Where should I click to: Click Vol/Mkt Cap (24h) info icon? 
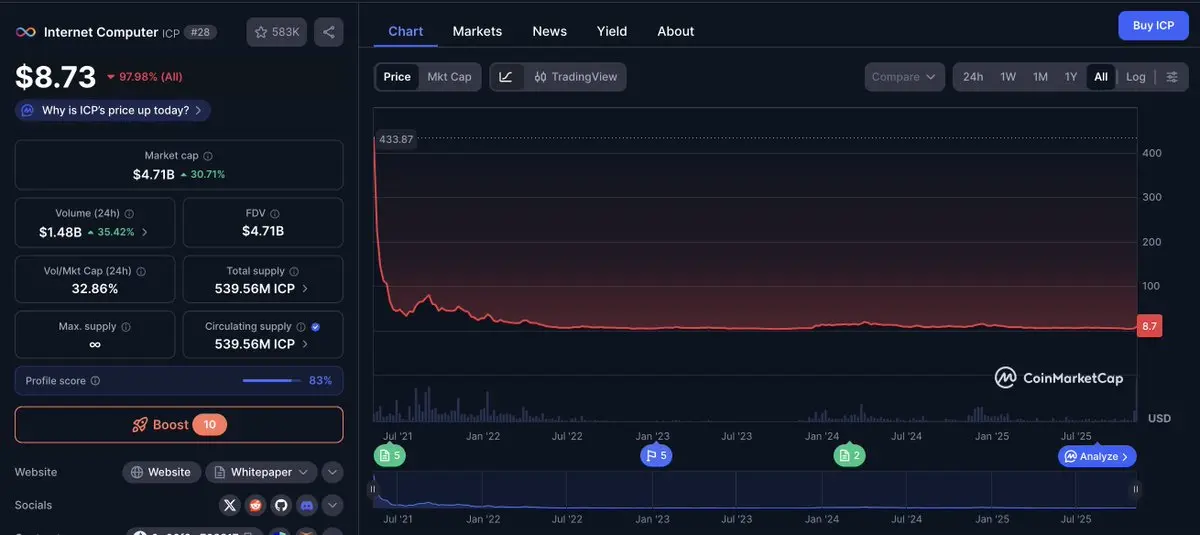coord(141,271)
